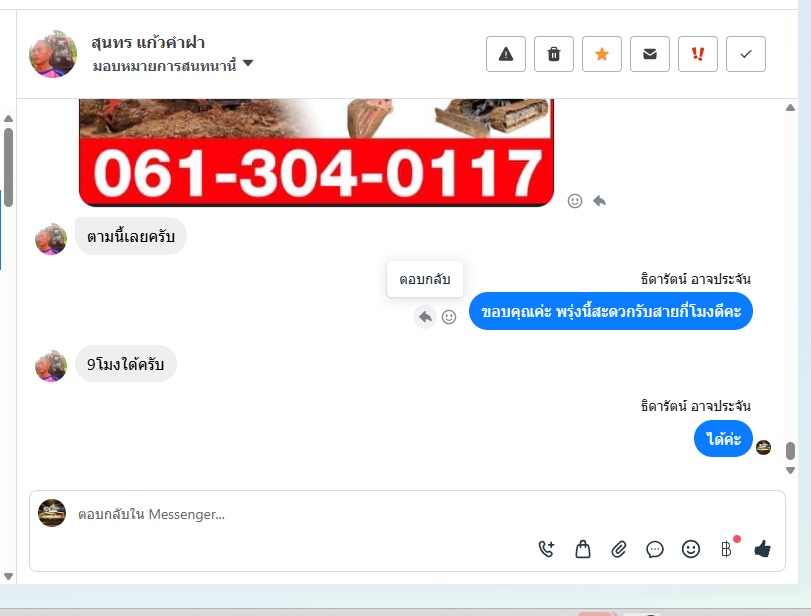This screenshot has height=616, width=811.
Task: Open the shopping bag icon in composer
Action: [583, 549]
